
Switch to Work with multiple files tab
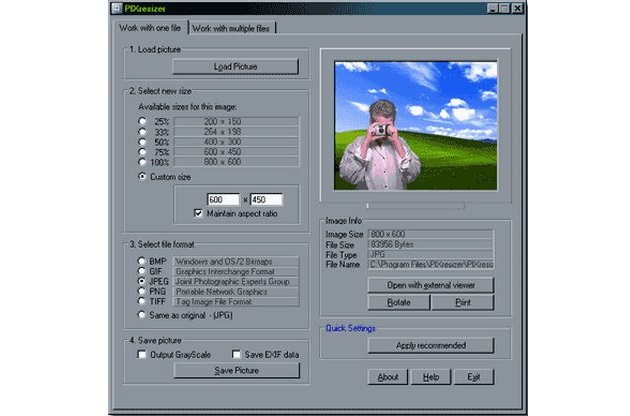[231, 29]
